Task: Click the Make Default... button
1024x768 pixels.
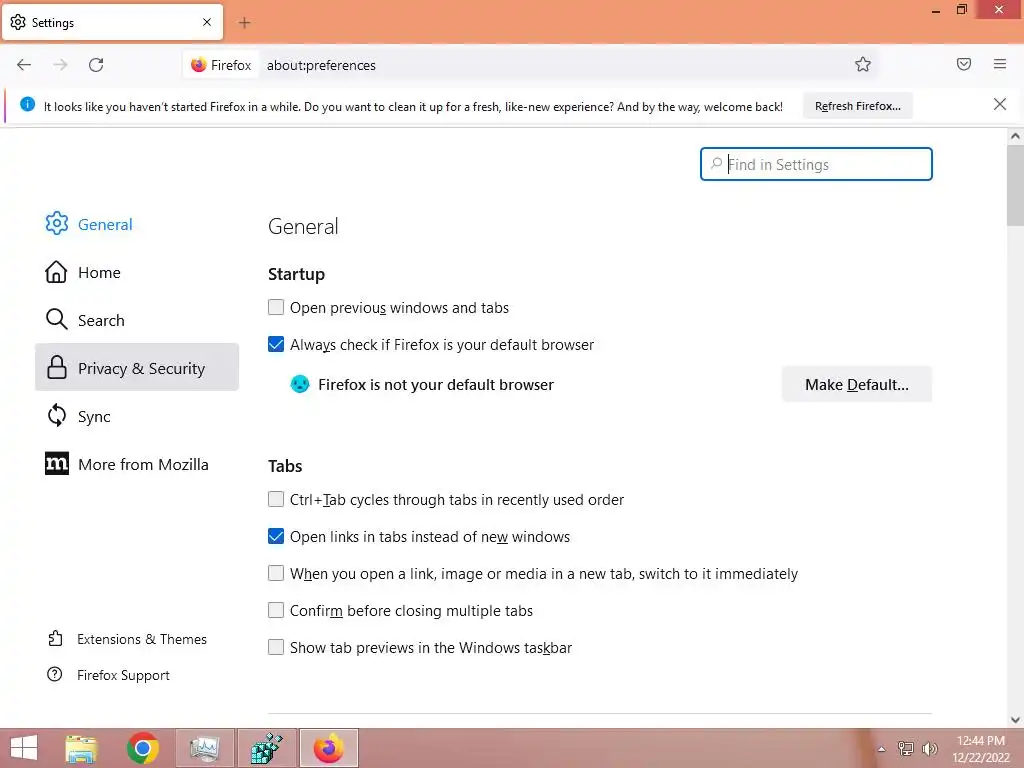Action: point(856,384)
